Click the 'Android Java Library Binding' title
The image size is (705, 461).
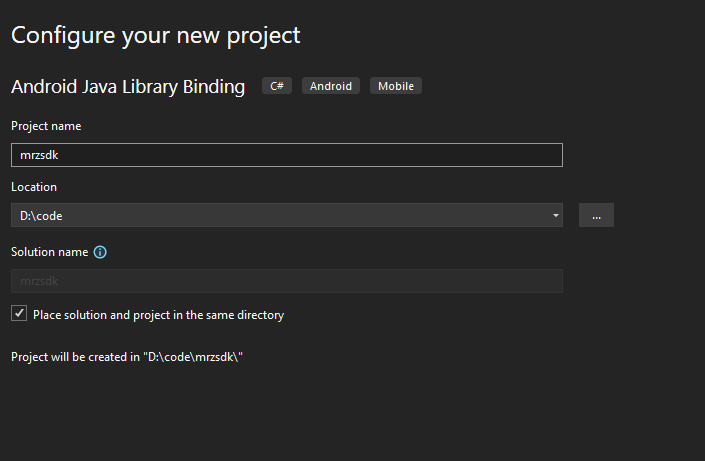coord(128,87)
